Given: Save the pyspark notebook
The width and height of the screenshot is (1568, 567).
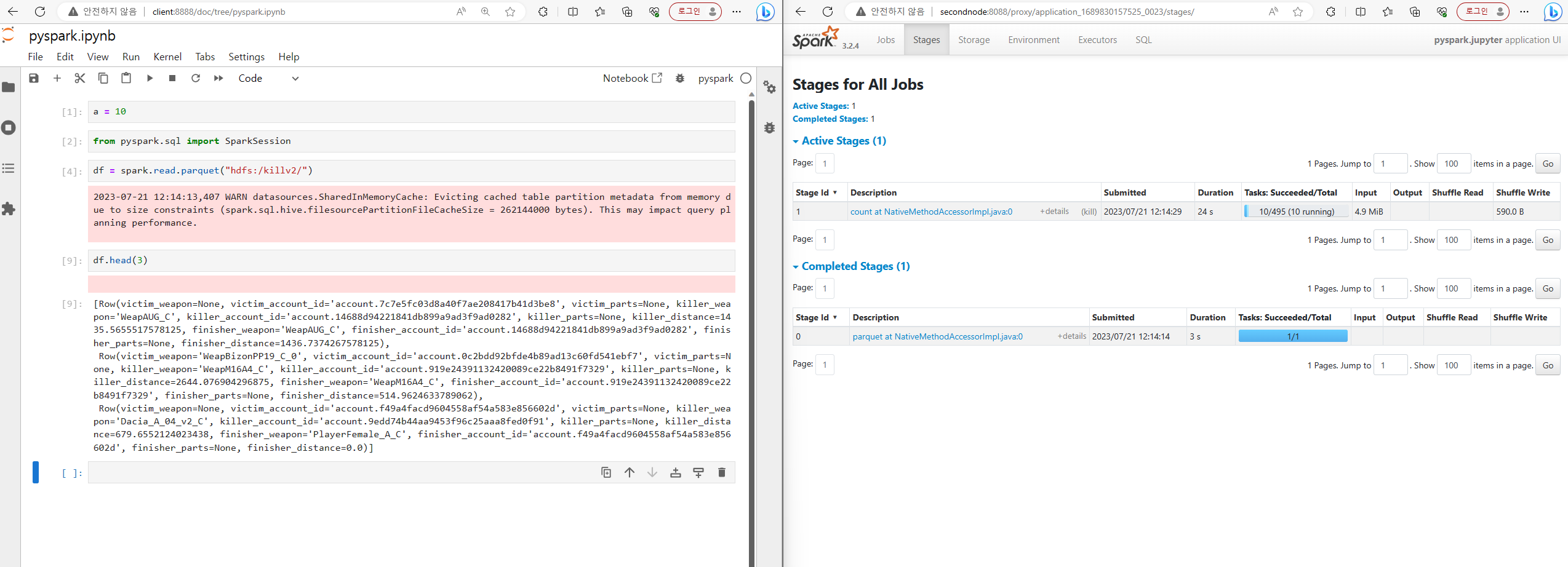Looking at the screenshot, I should [34, 78].
